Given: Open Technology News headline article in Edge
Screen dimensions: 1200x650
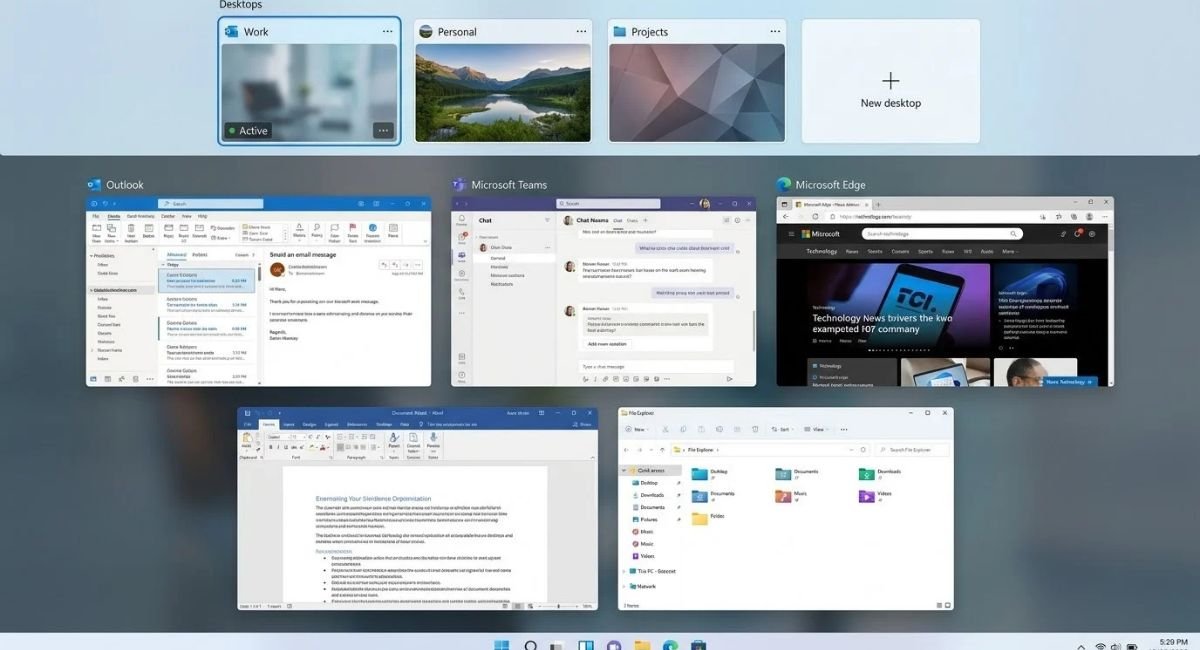Looking at the screenshot, I should (883, 324).
